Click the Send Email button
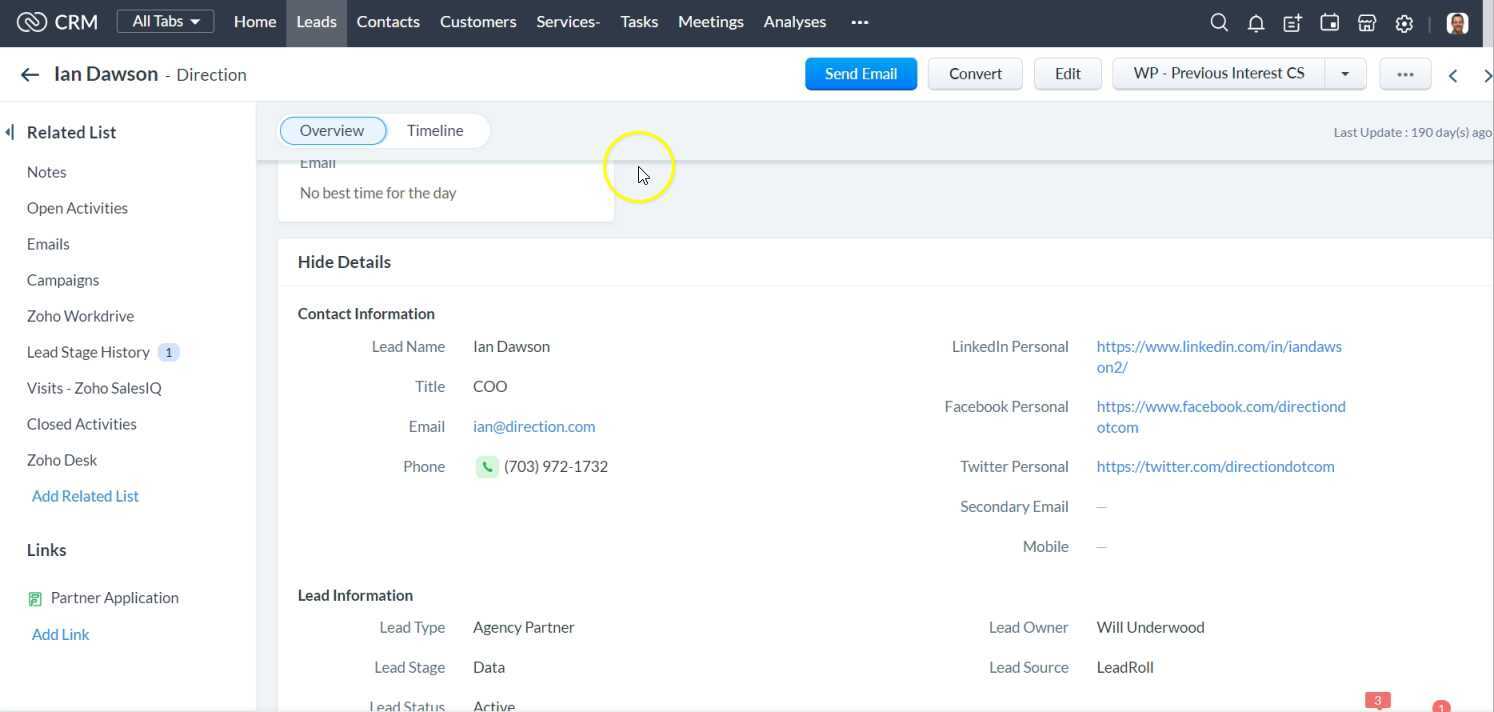 tap(860, 73)
